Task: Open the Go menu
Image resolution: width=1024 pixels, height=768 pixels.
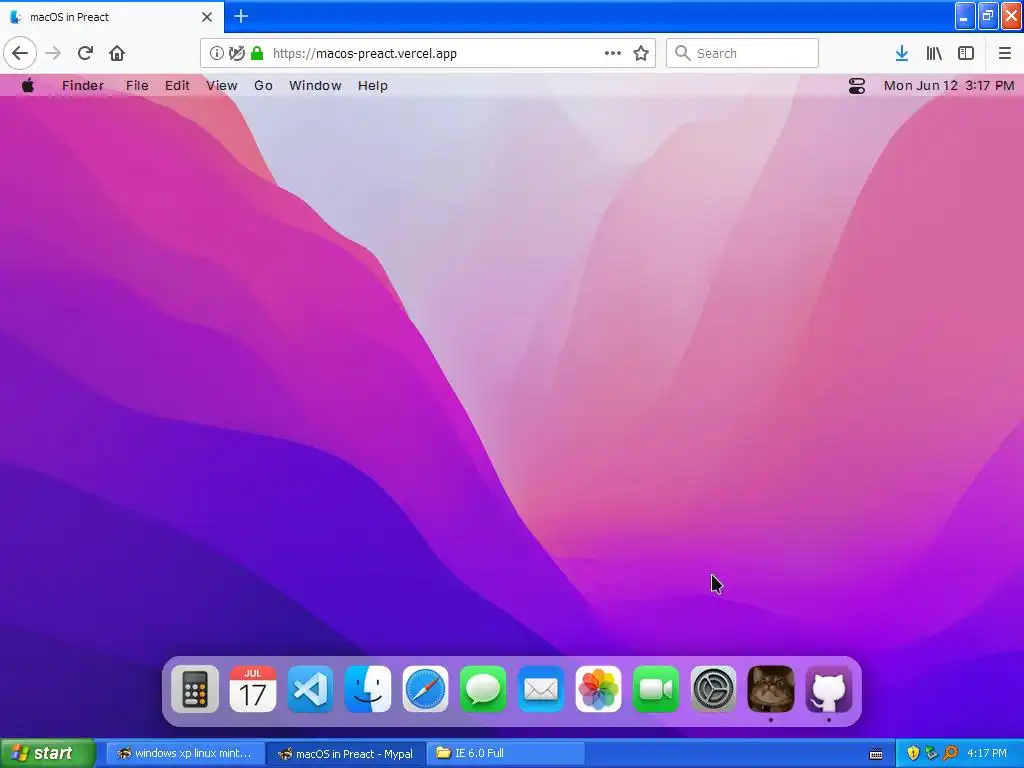Action: [263, 86]
